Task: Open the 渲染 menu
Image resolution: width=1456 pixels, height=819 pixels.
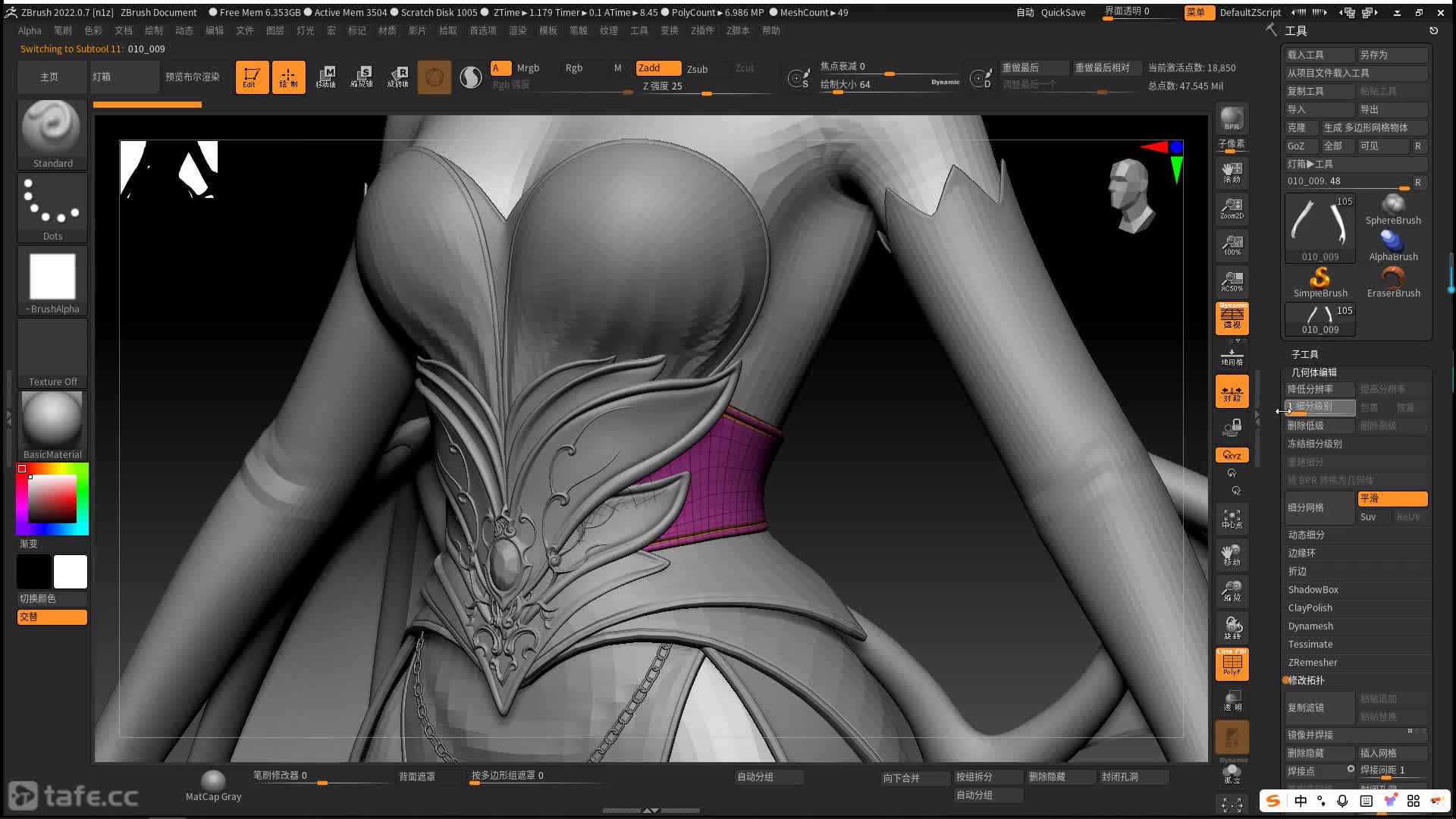Action: [518, 30]
